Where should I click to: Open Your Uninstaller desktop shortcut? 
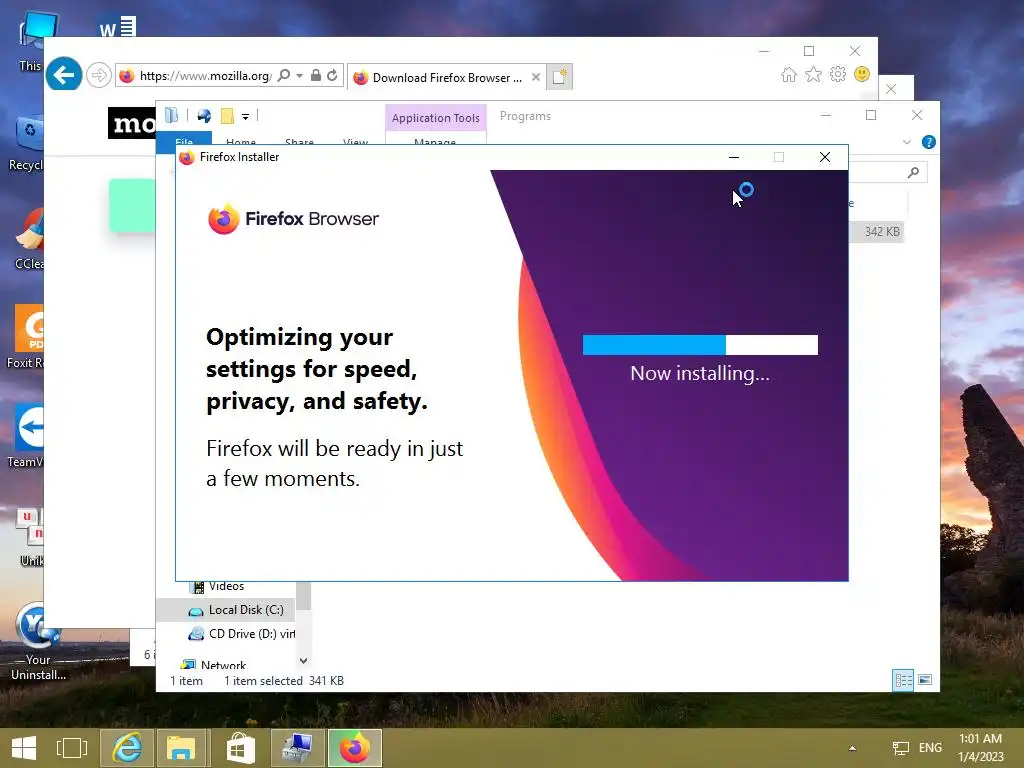(38, 641)
